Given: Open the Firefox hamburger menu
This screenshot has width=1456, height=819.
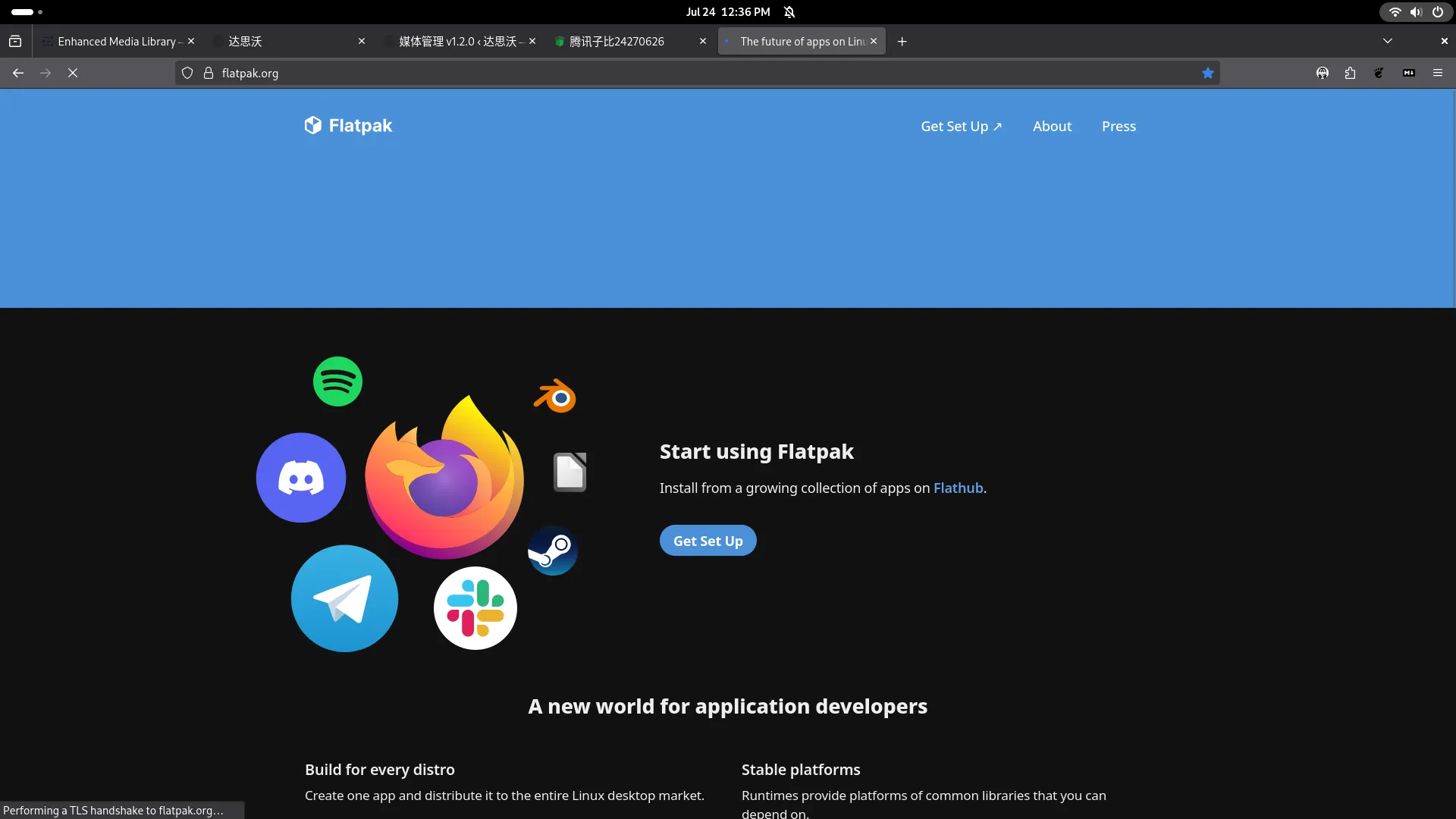Looking at the screenshot, I should (x=1438, y=73).
